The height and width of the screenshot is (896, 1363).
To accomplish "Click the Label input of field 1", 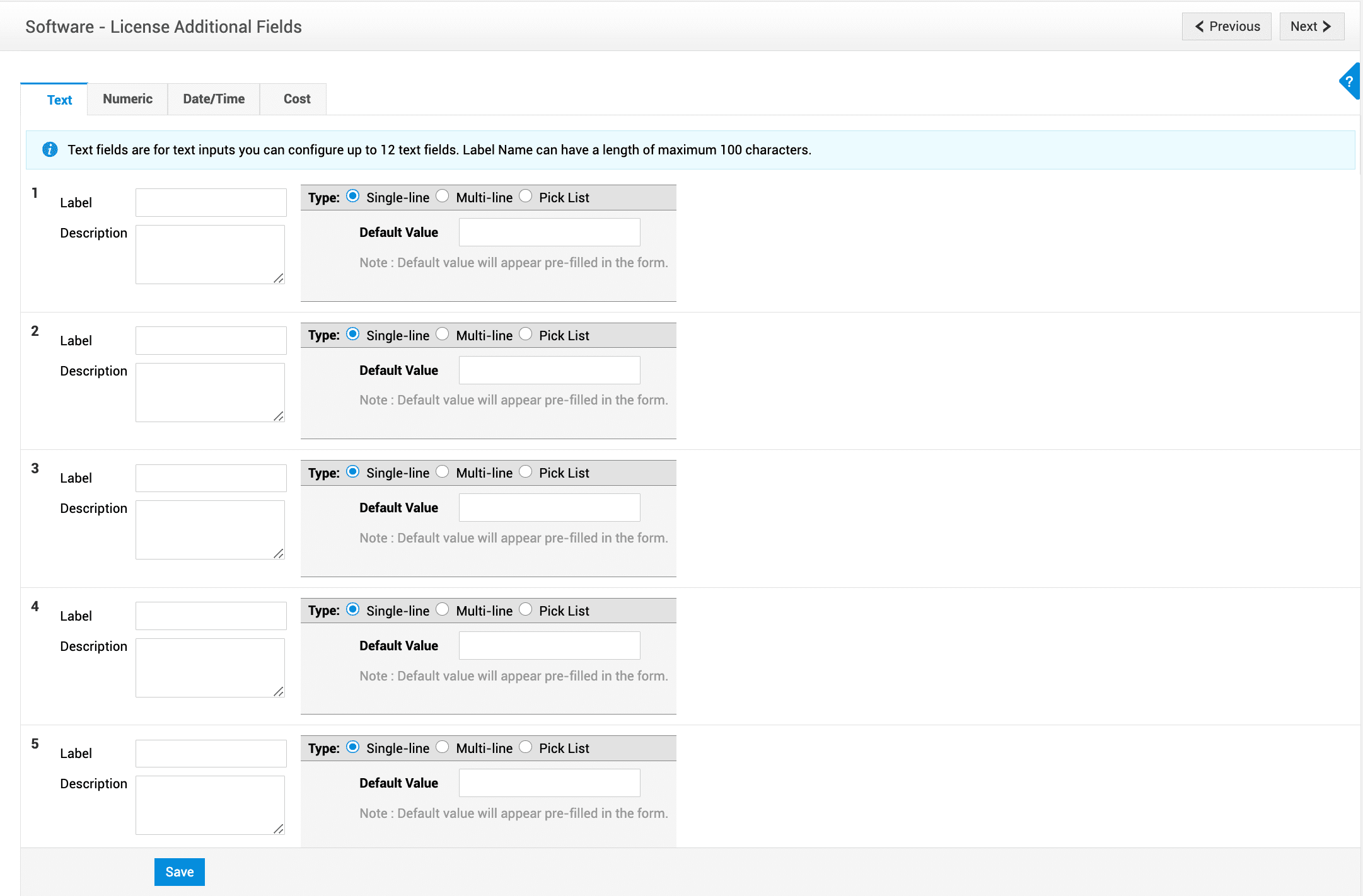I will pyautogui.click(x=211, y=203).
